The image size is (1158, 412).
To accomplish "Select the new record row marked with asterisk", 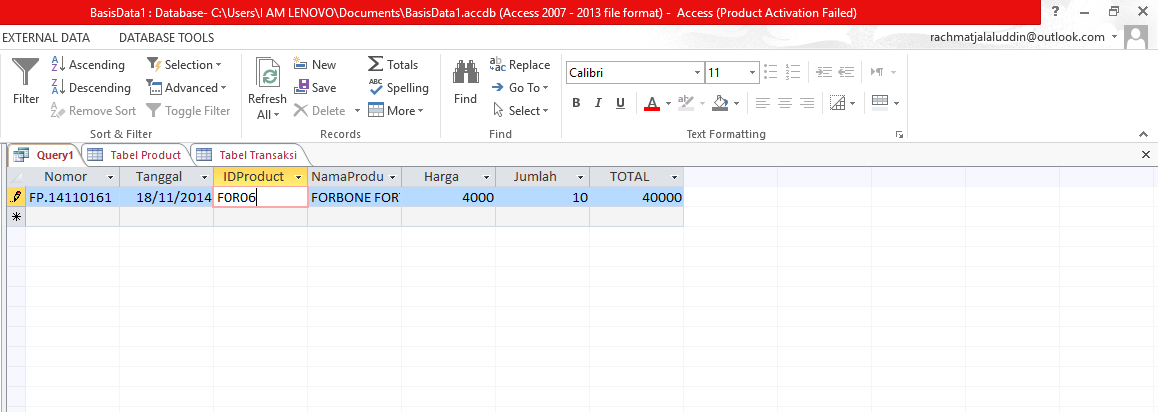I will [16, 216].
